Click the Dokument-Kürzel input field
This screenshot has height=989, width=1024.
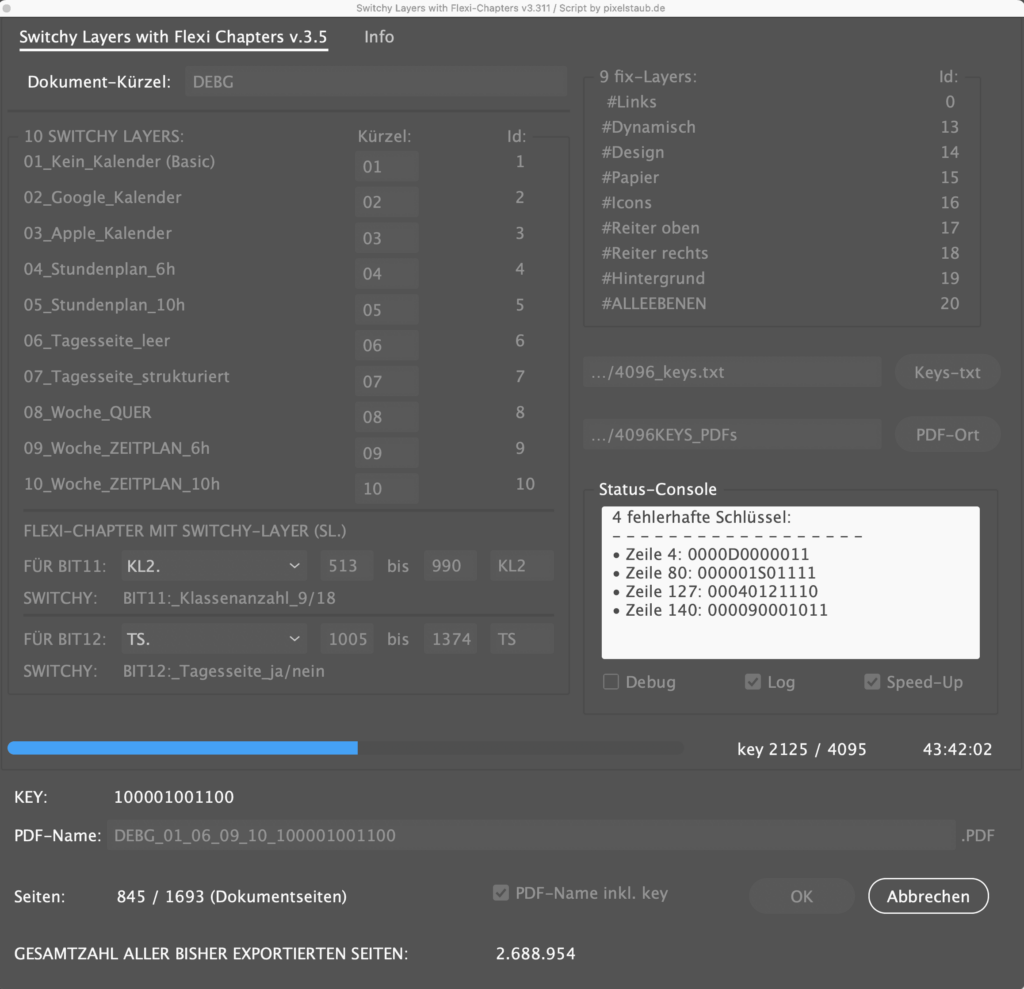coord(375,82)
